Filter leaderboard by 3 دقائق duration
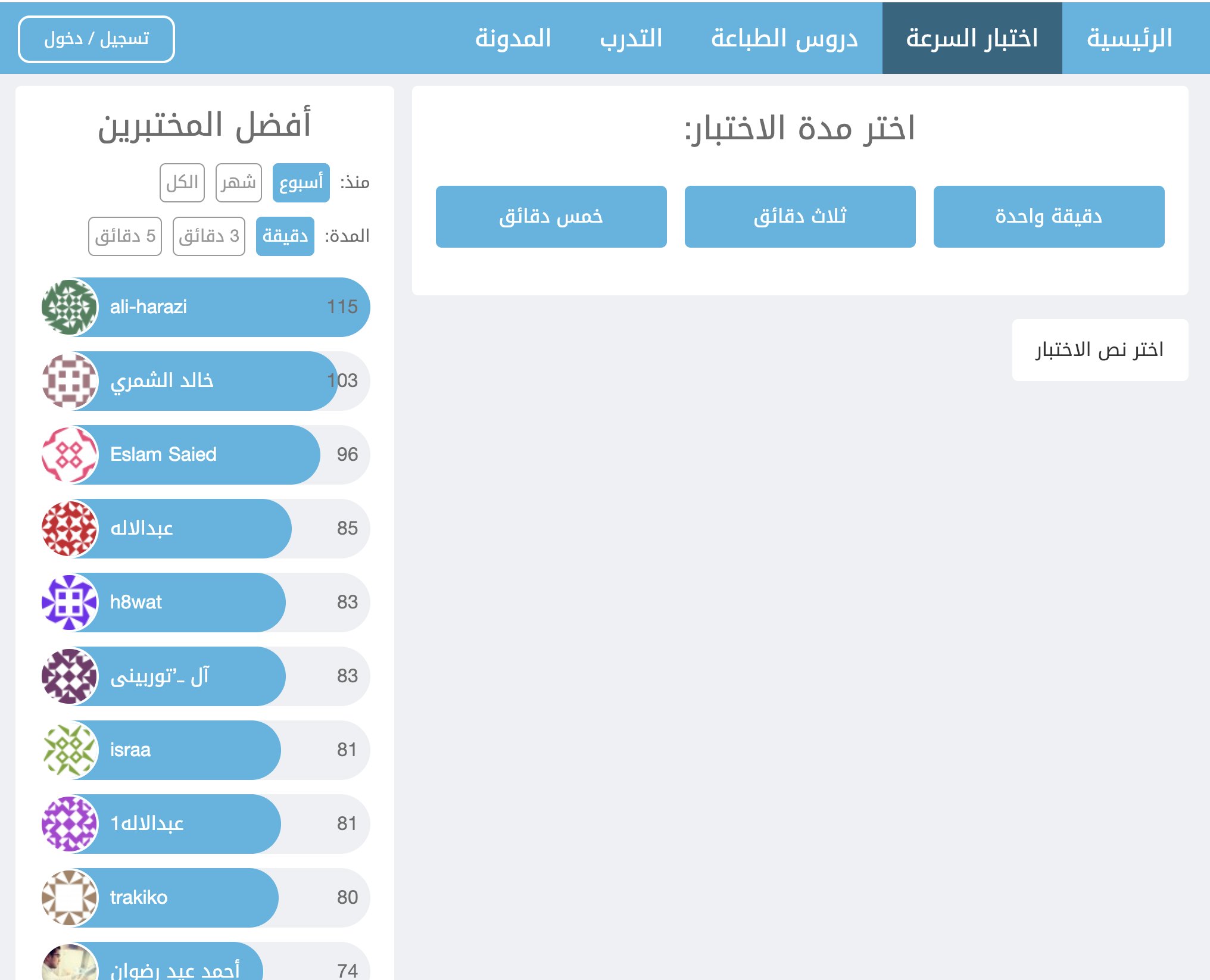Screen dimensions: 1210x980 208,236
